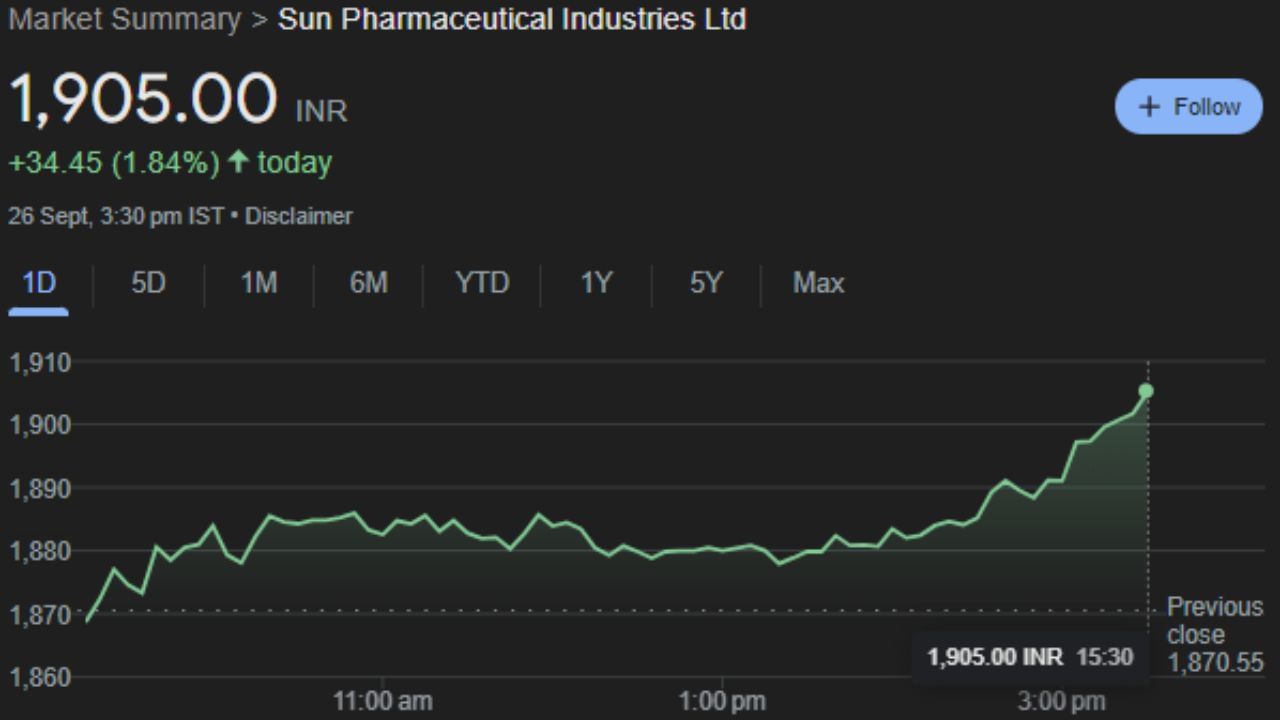Select the Max time range tab
Viewport: 1280px width, 720px height.
[818, 283]
